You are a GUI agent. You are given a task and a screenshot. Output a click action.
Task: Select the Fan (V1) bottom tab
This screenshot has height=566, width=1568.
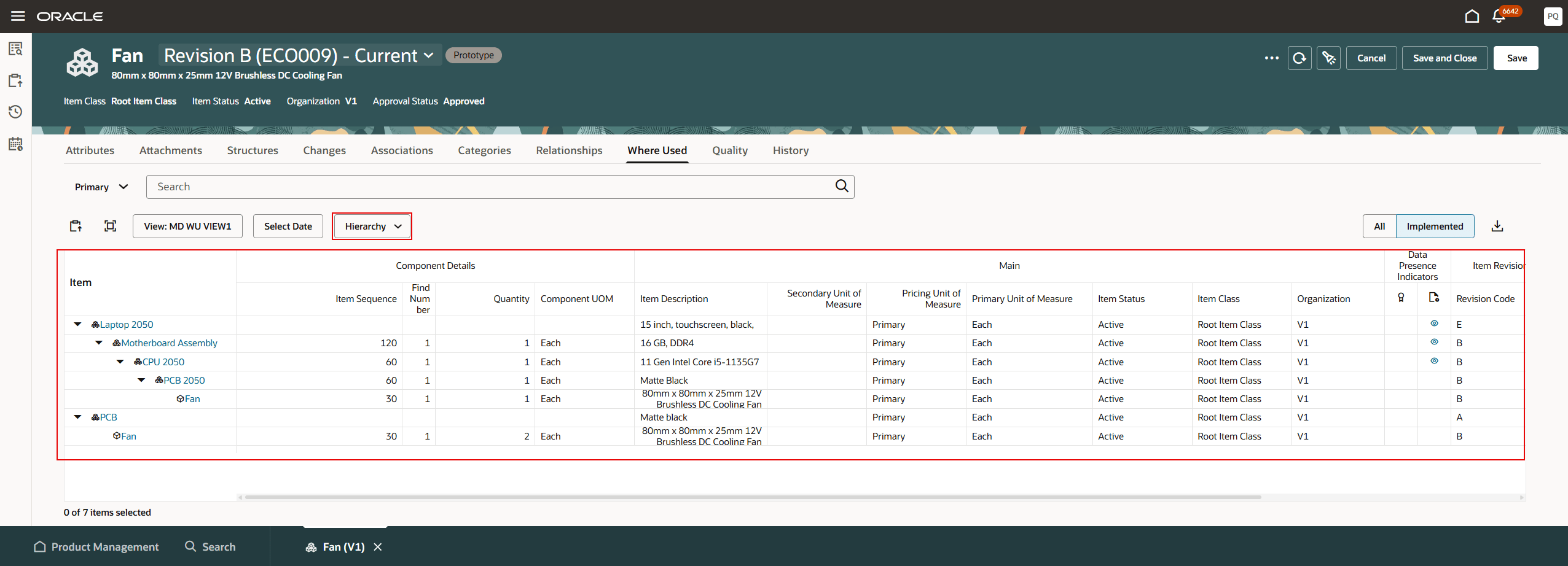(335, 546)
